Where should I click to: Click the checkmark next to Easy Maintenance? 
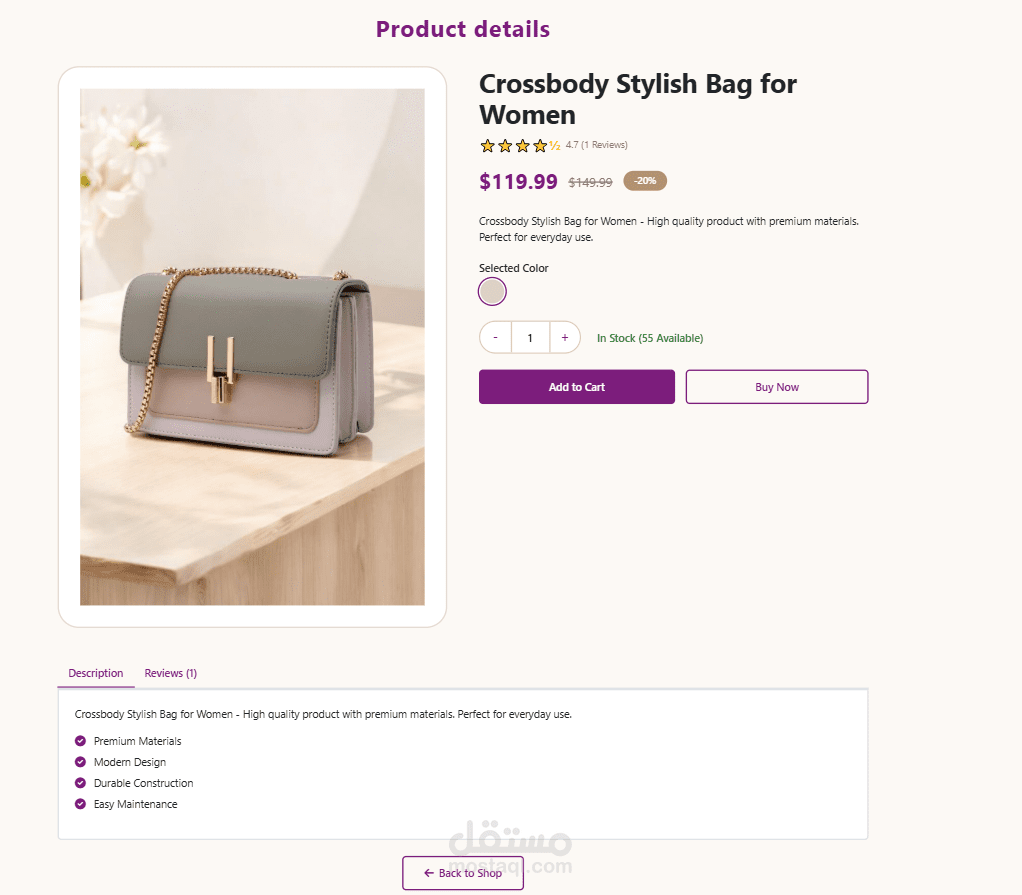coord(80,804)
